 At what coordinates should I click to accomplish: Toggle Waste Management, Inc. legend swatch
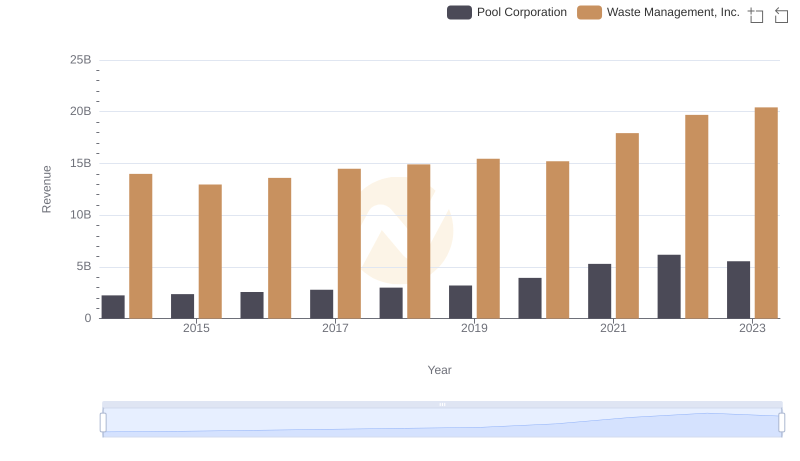pos(589,12)
